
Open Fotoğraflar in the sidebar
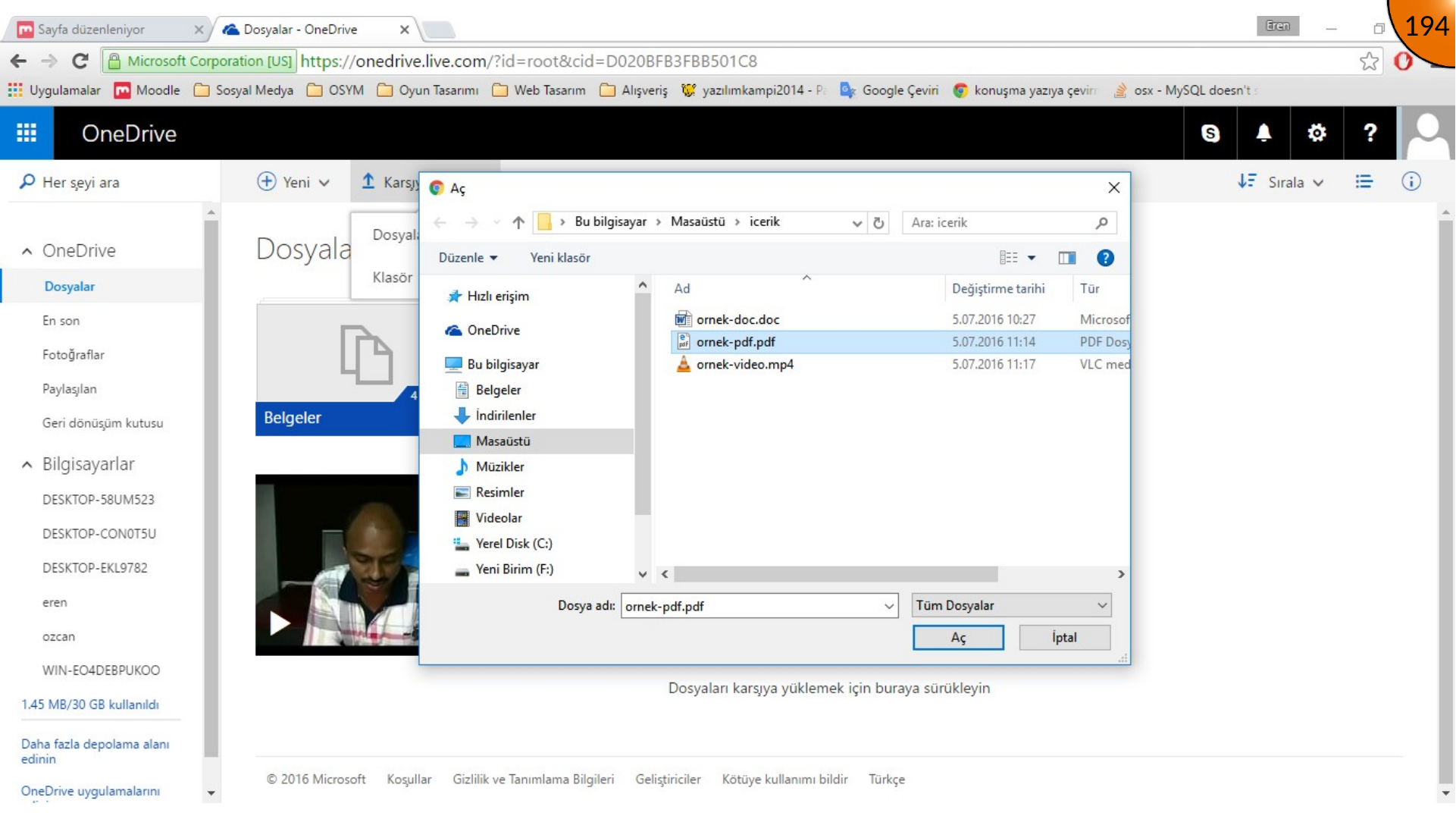coord(74,355)
